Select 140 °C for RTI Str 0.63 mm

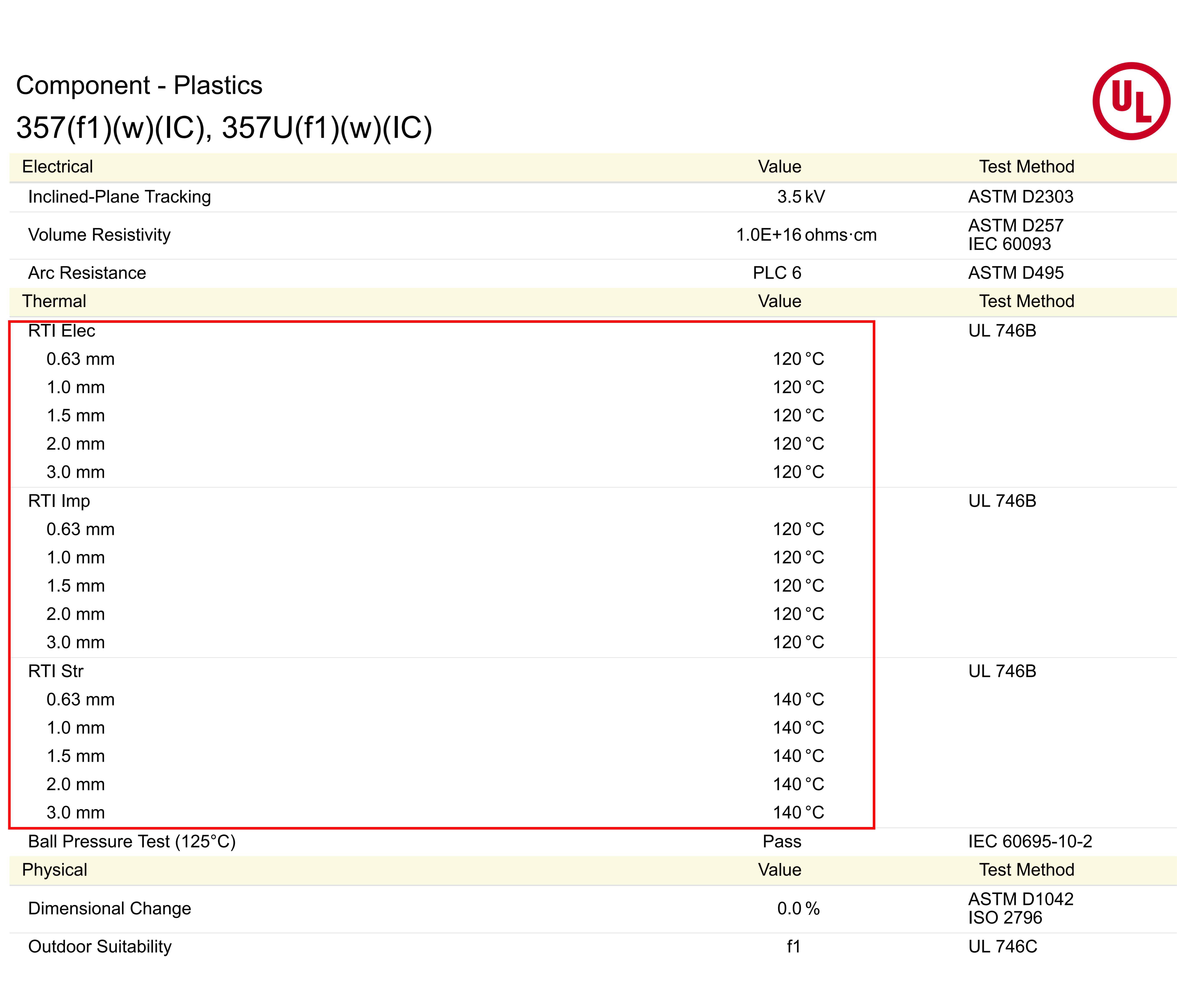tap(798, 699)
